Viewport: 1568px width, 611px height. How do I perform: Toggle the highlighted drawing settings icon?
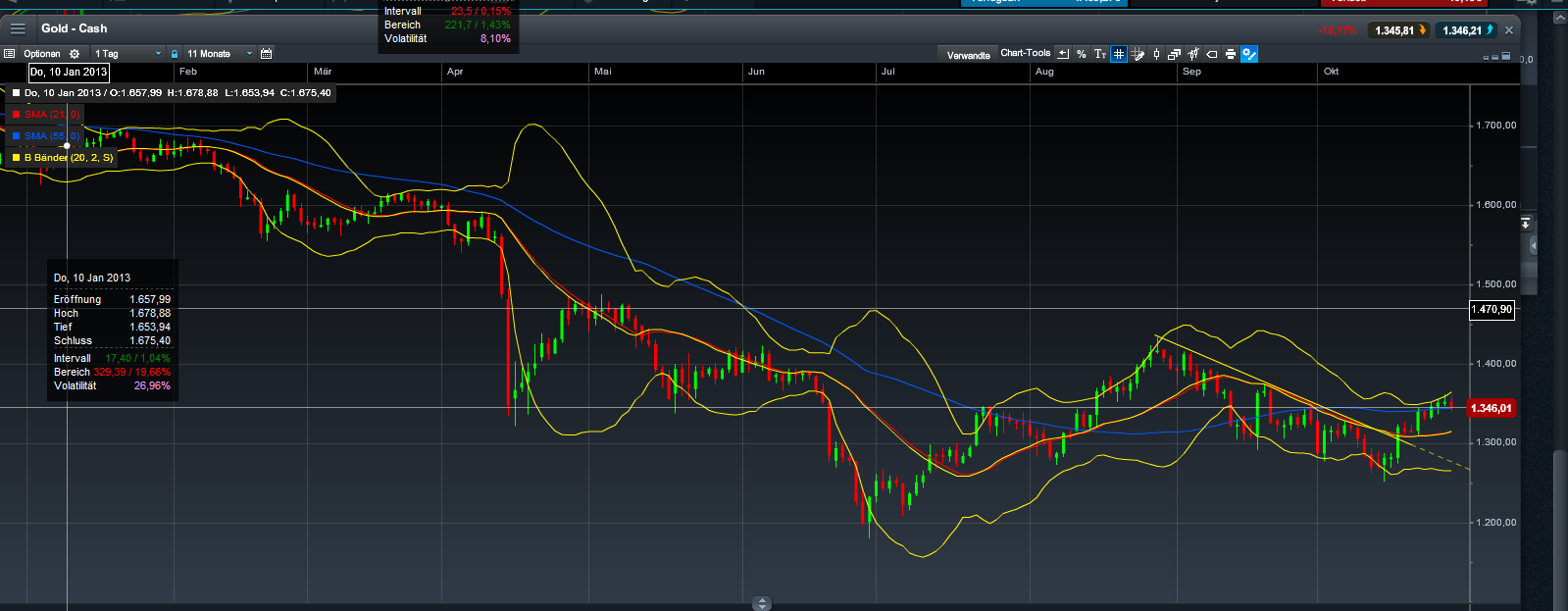[x=1248, y=54]
